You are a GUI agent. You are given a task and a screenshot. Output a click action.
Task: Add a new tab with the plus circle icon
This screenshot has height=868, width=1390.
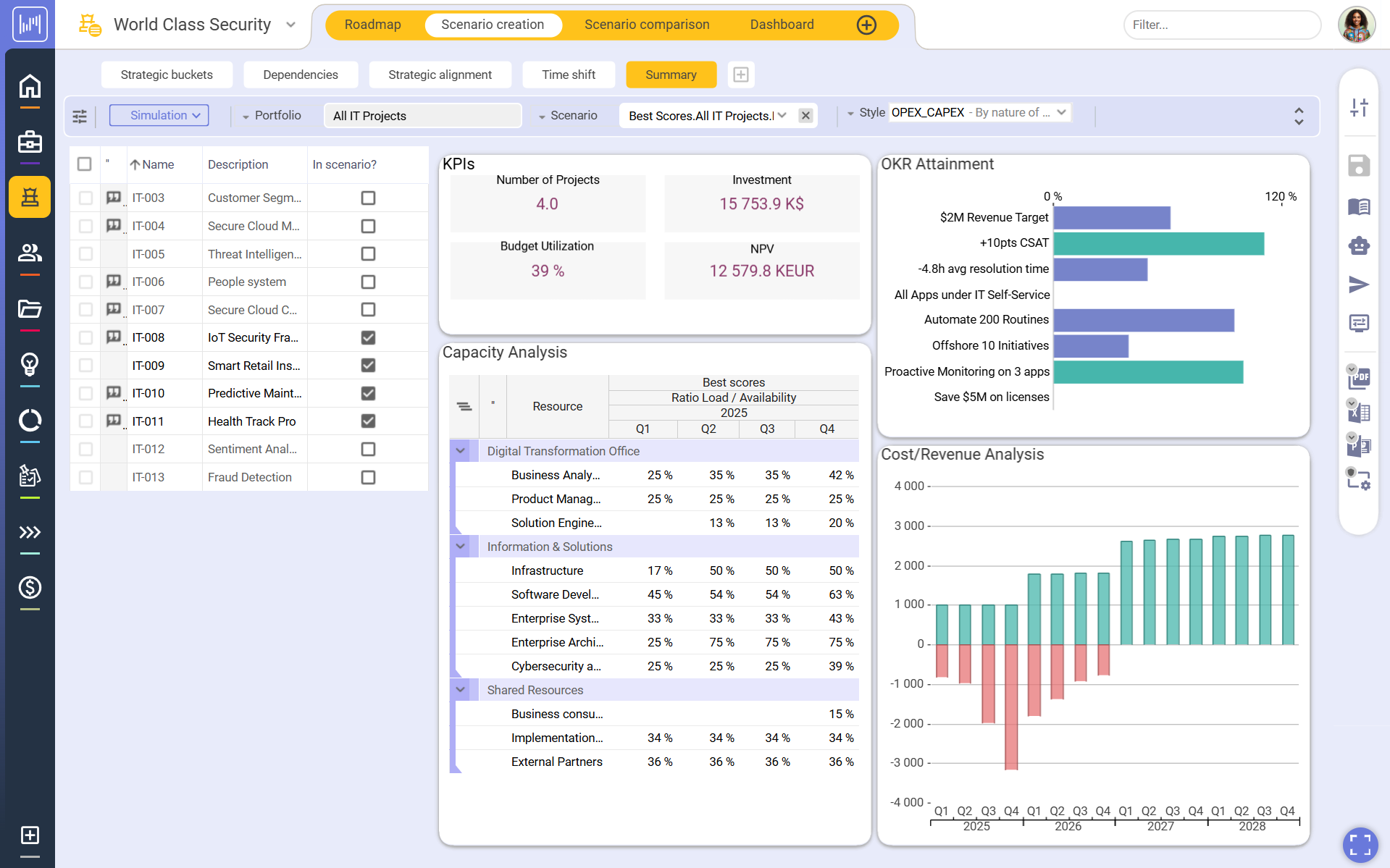866,25
